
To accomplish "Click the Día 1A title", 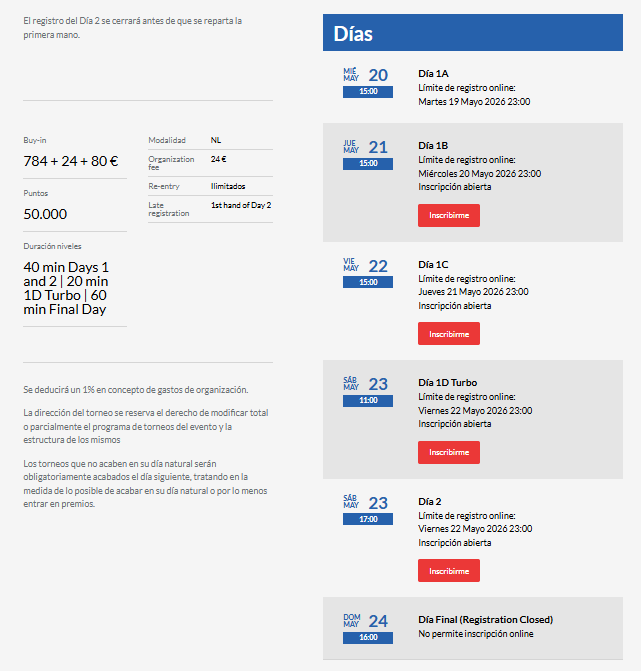I will pyautogui.click(x=433, y=74).
